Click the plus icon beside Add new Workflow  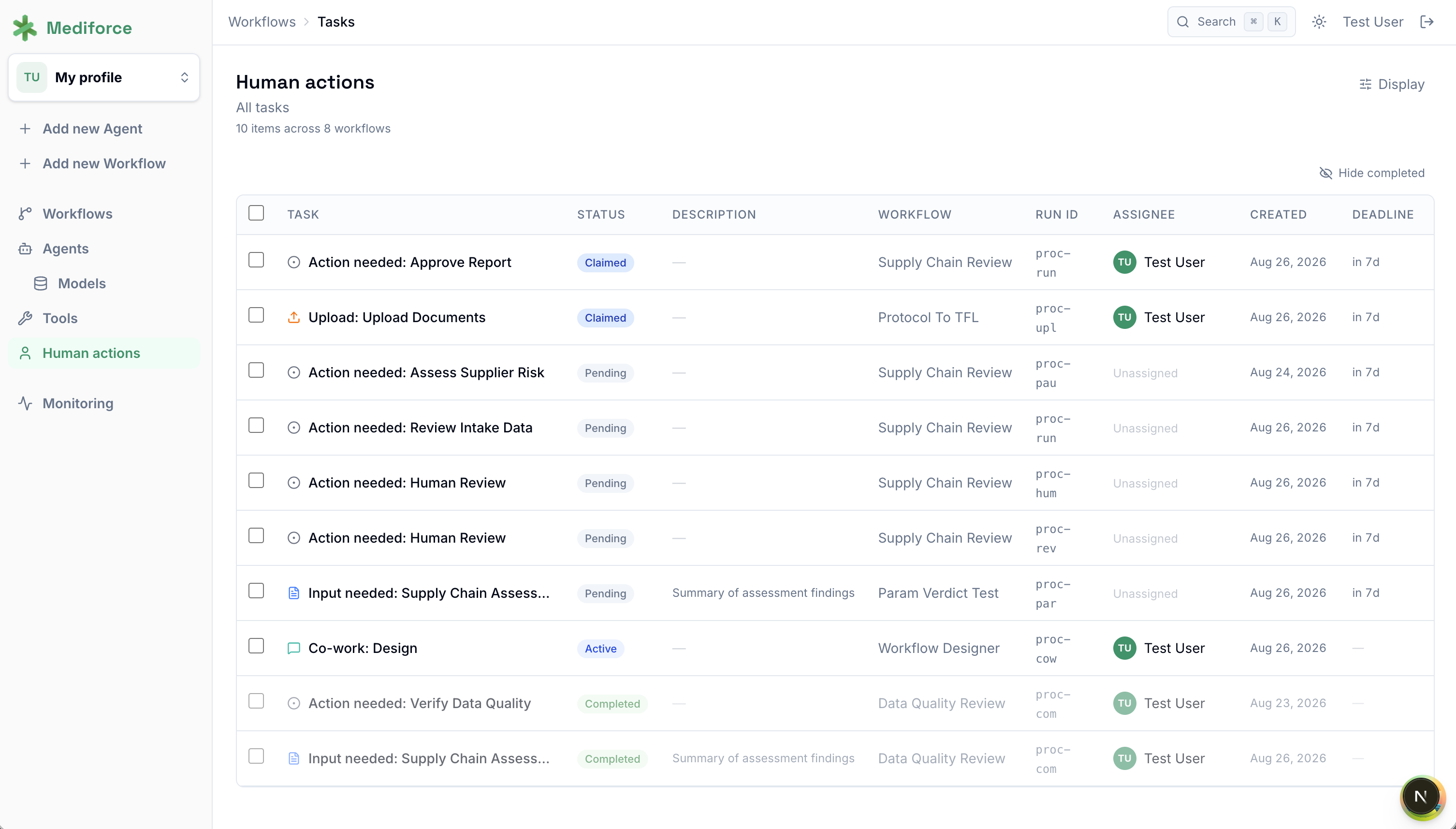point(25,163)
